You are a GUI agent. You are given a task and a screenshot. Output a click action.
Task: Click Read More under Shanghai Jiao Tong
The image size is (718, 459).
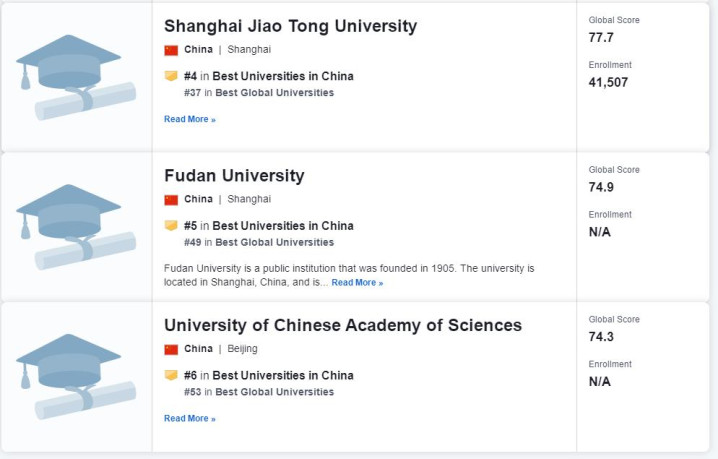[x=190, y=119]
